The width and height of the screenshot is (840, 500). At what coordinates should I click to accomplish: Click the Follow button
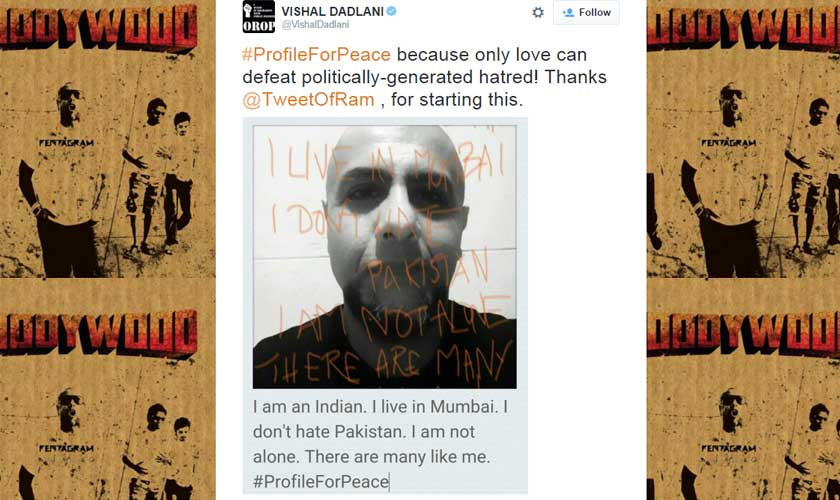[586, 12]
